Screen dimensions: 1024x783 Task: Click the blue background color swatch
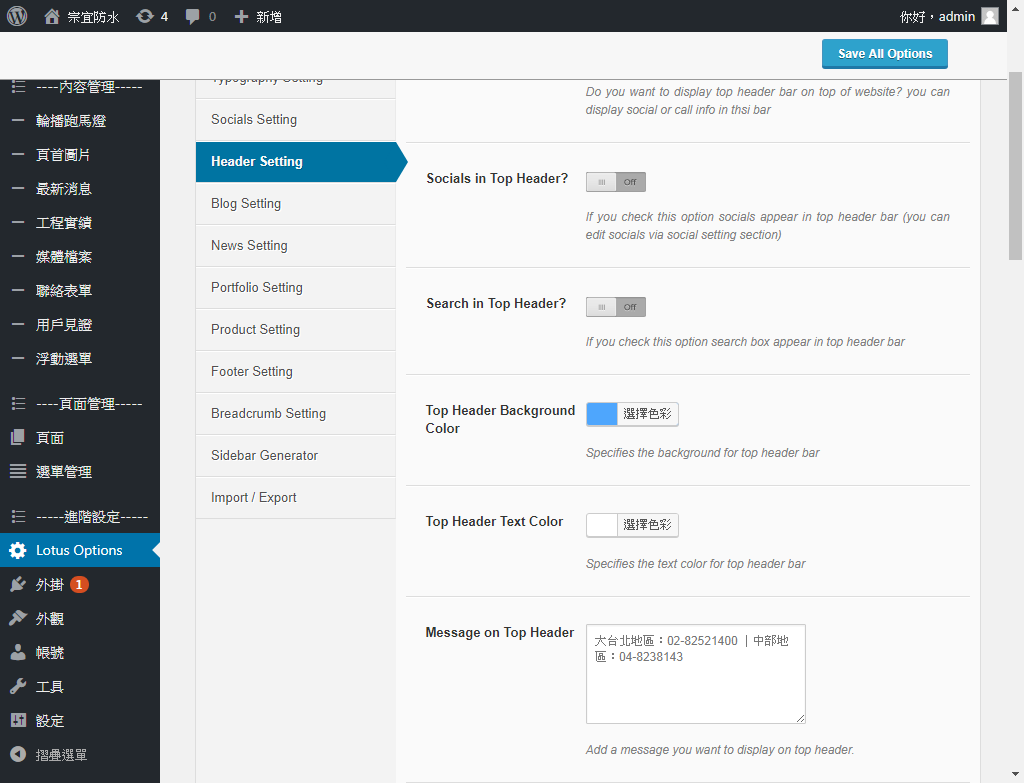click(601, 414)
